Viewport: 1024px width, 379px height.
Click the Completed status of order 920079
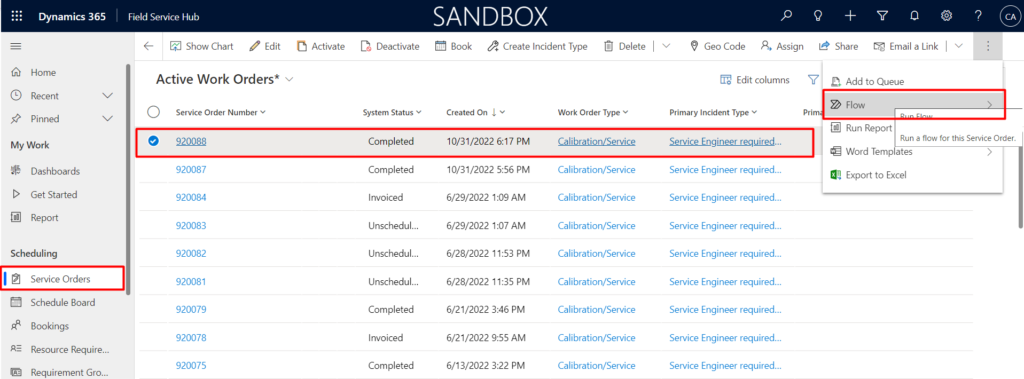tap(391, 310)
